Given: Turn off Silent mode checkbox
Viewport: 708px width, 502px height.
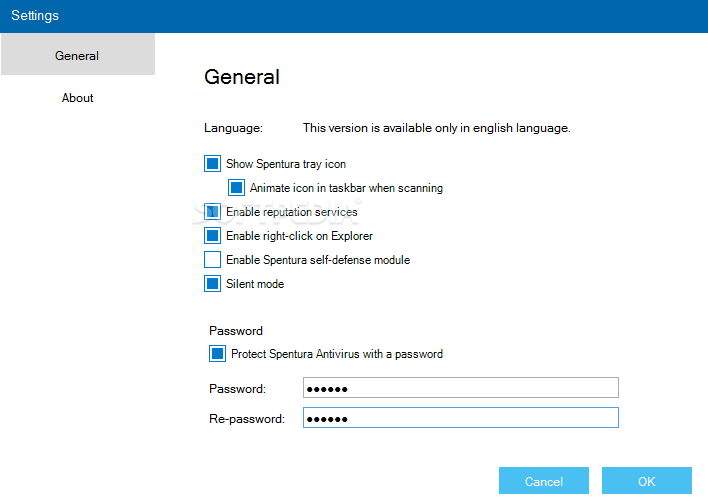Looking at the screenshot, I should pos(212,284).
